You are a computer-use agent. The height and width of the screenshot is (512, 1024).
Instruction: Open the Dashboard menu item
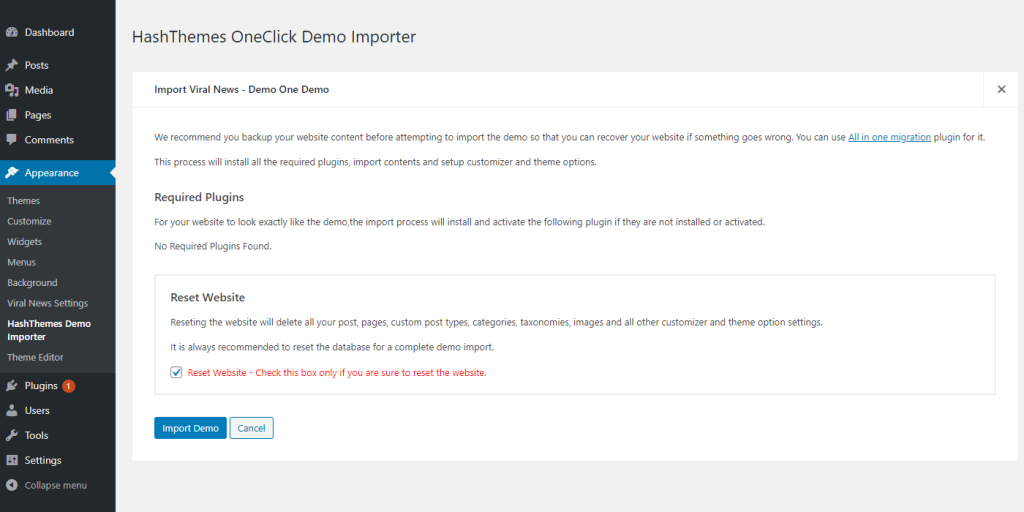point(50,32)
